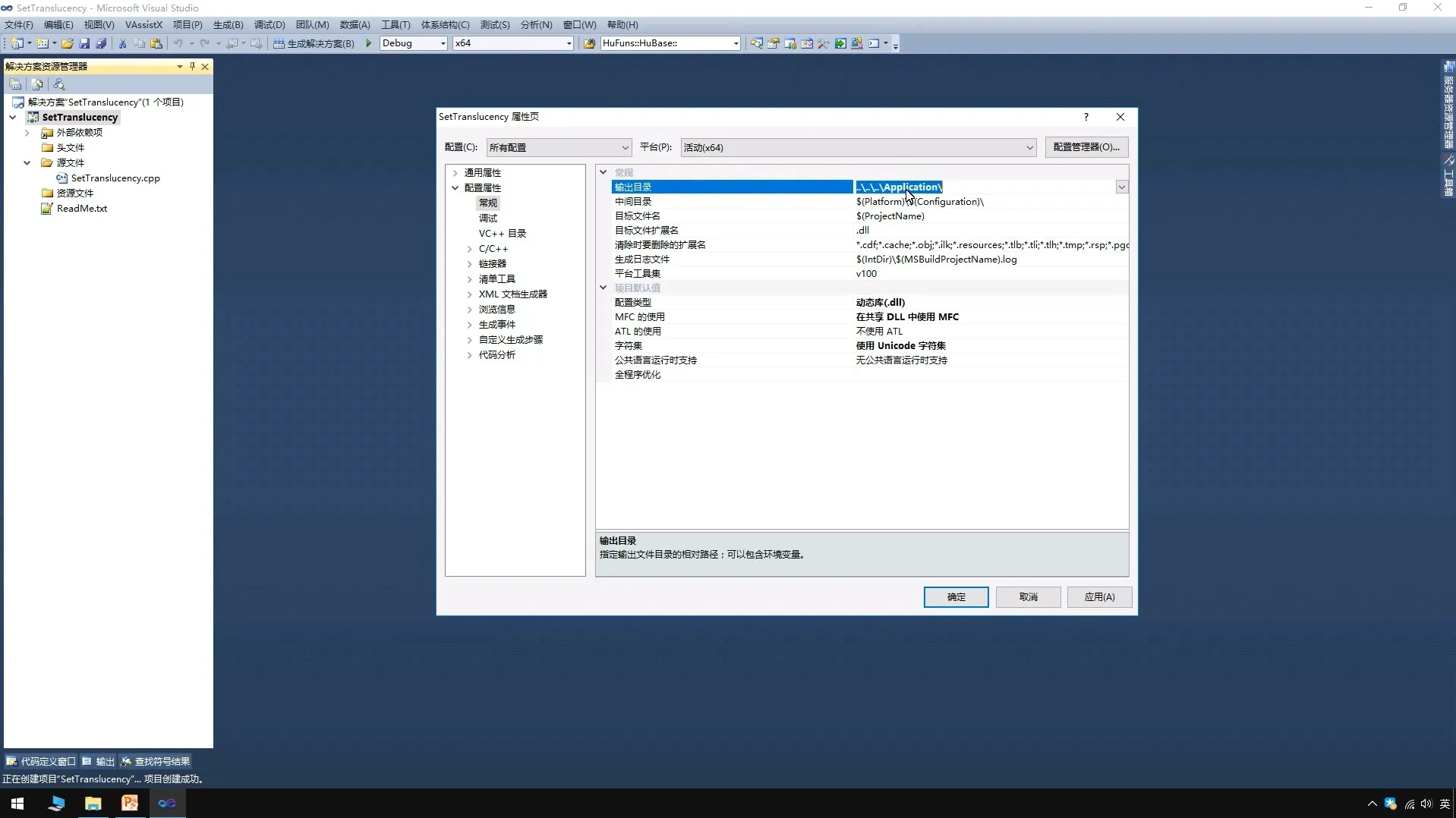Select the 调试 properties page
1456x818 pixels.
[488, 218]
